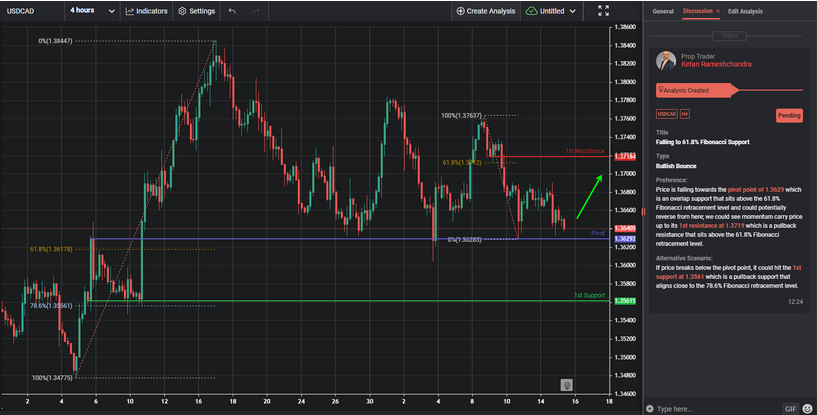Click the Falling to 61.8% Fibonacci Support title
Screen dimensions: 817x415
pos(702,142)
